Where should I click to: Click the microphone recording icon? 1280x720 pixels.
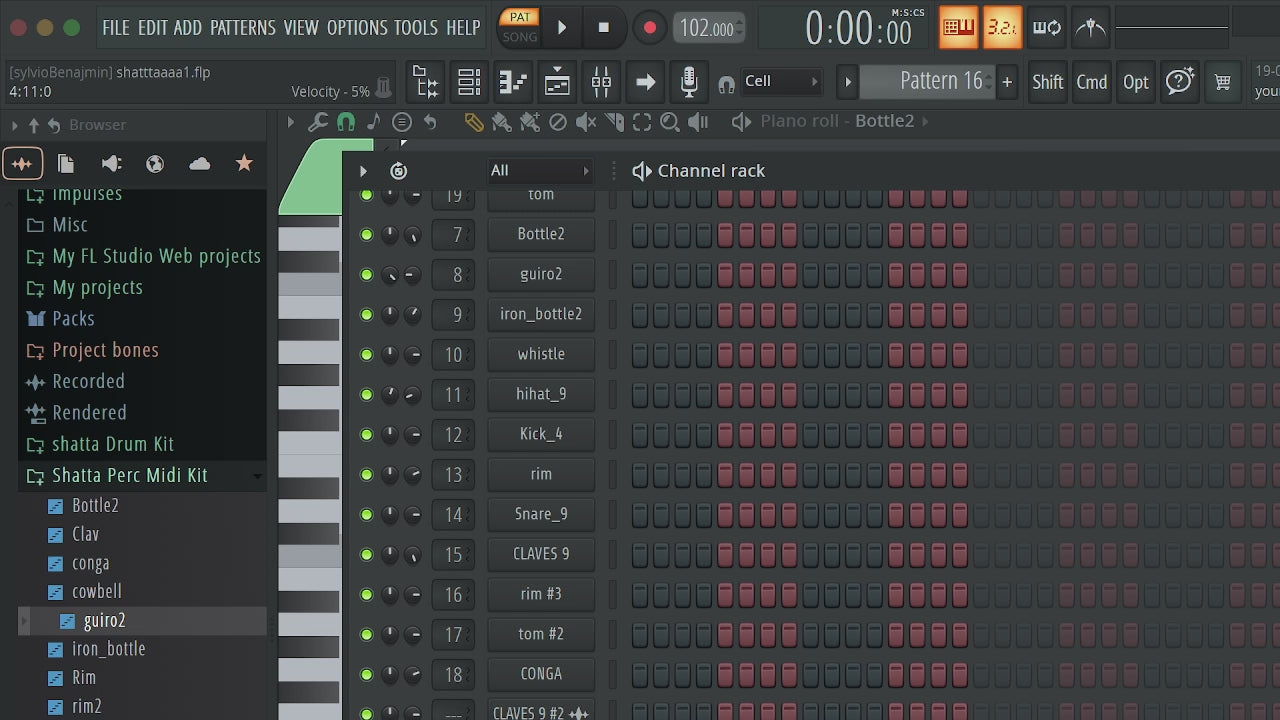click(x=689, y=82)
